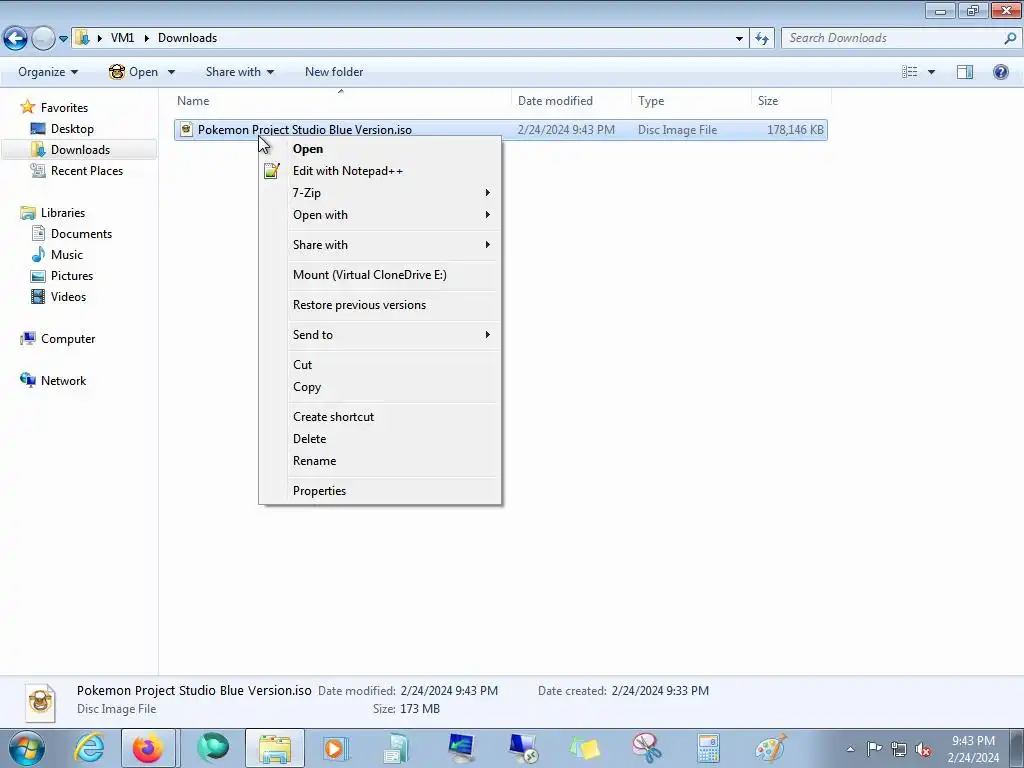
Task: Open the recent pages dropdown arrow
Action: (x=63, y=39)
